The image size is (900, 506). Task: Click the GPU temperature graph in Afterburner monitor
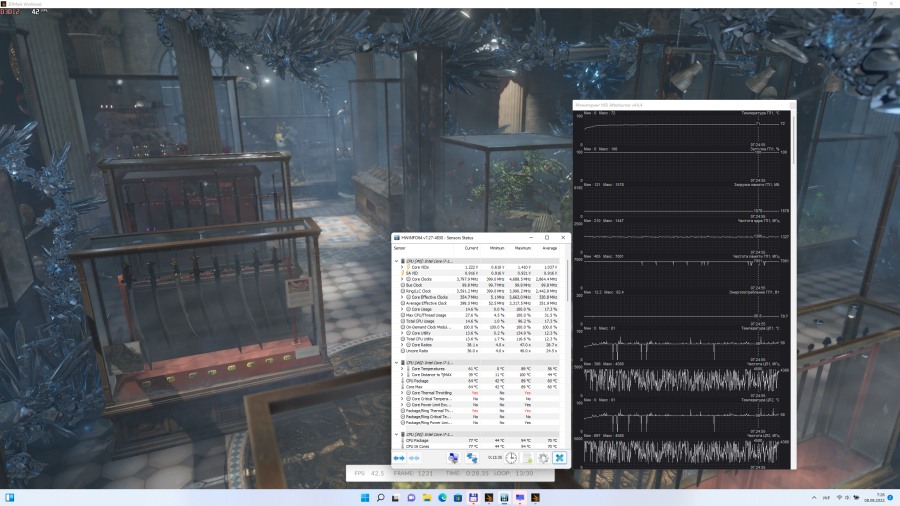tap(680, 127)
